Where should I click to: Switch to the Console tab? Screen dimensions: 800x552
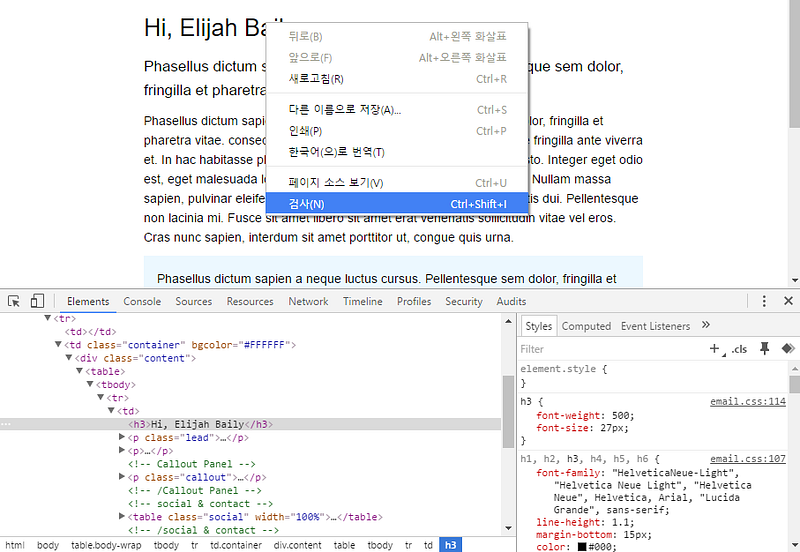coord(142,302)
